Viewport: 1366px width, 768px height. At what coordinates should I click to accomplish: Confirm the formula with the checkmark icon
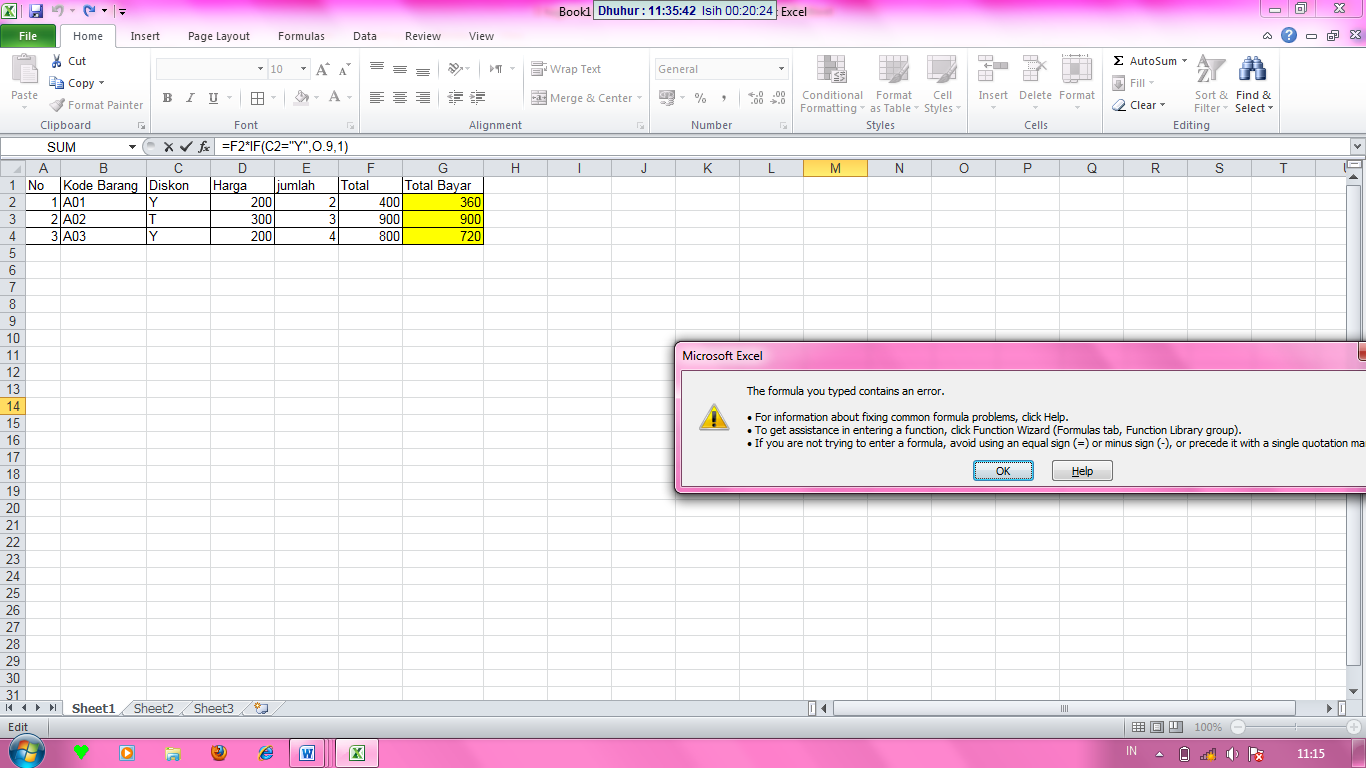(185, 147)
